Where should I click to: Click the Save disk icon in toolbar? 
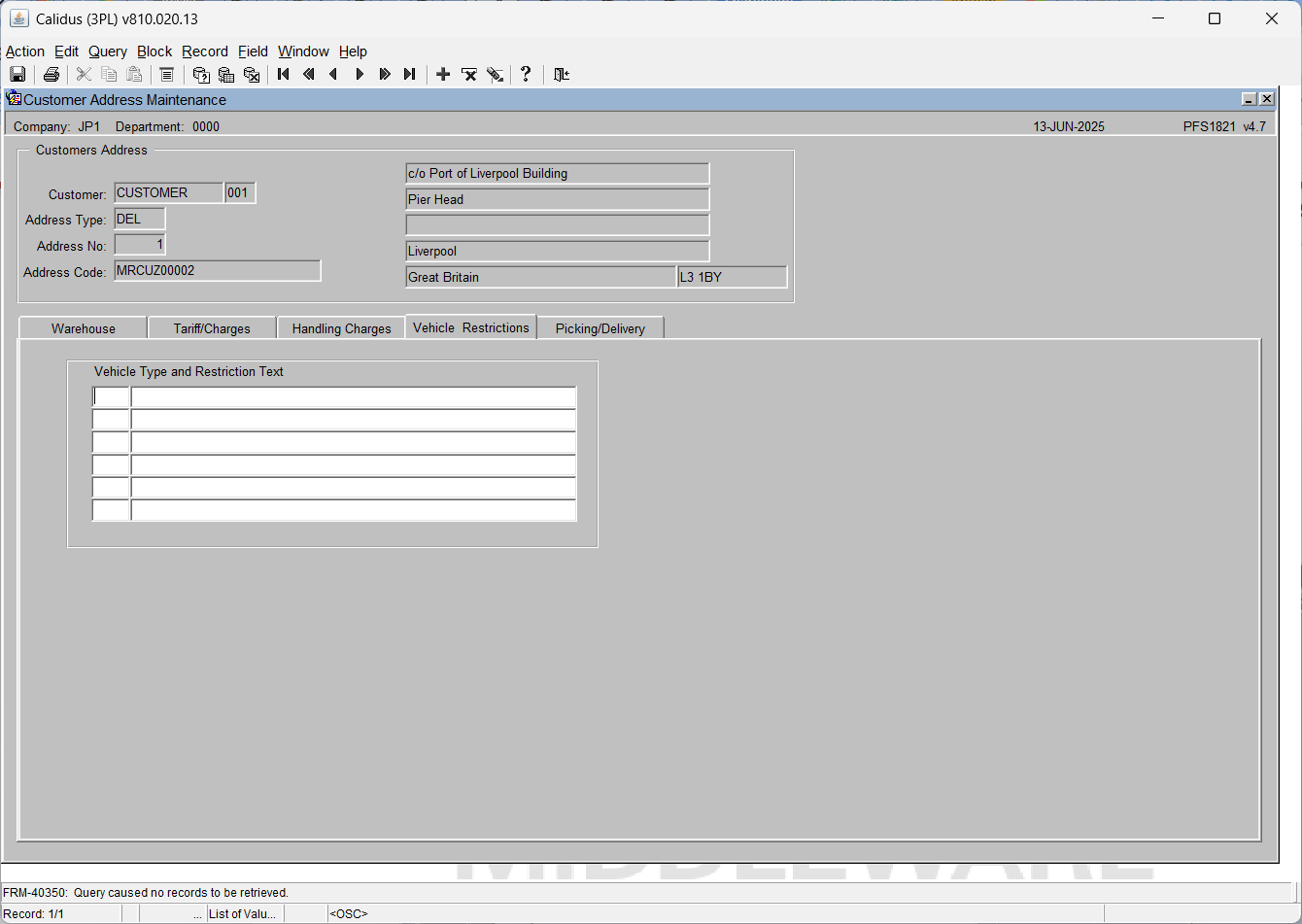[17, 75]
